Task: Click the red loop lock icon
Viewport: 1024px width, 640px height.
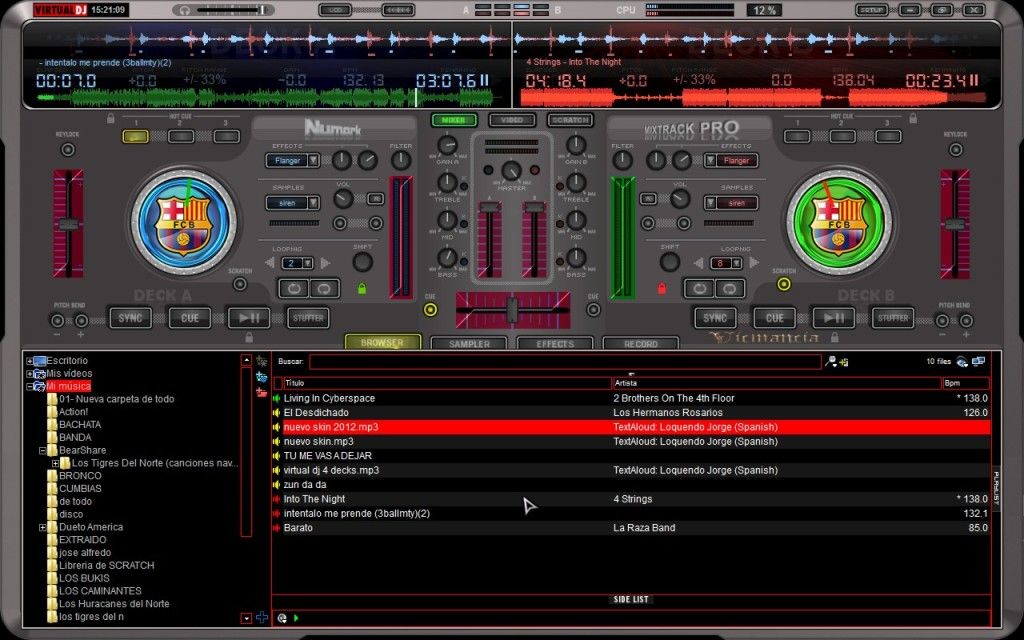Action: click(662, 288)
